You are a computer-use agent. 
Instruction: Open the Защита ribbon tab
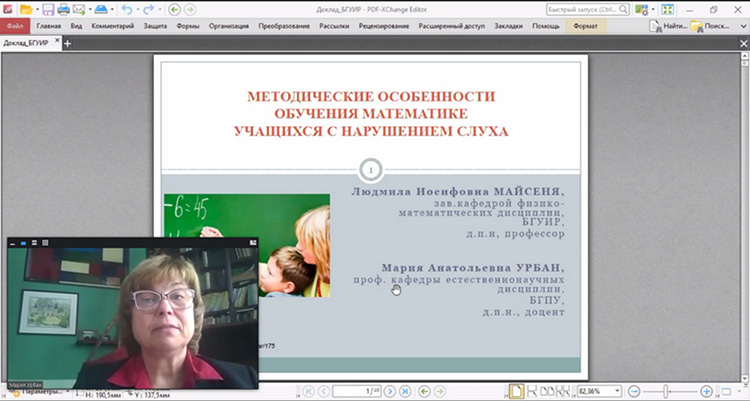pyautogui.click(x=155, y=26)
